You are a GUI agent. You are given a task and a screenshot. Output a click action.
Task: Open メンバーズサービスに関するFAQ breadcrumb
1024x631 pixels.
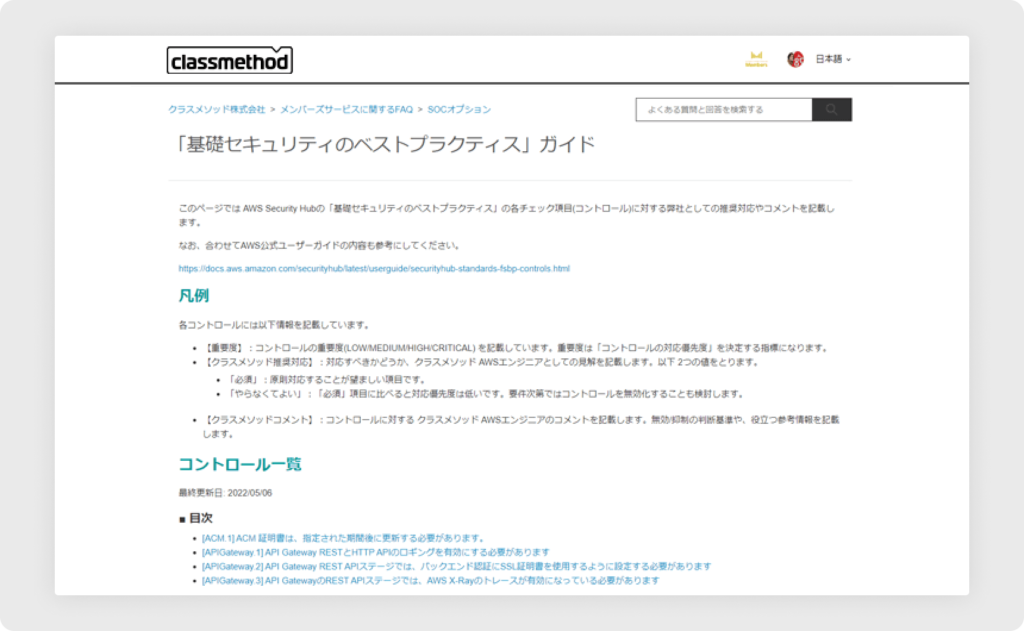(346, 109)
